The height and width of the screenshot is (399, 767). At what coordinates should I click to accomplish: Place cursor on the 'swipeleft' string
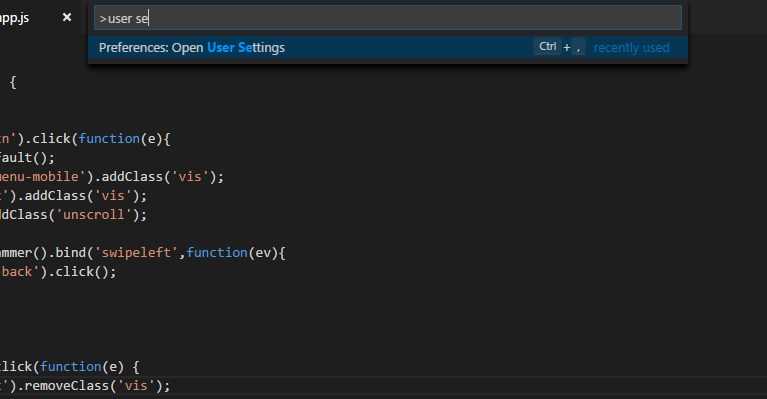coord(136,253)
